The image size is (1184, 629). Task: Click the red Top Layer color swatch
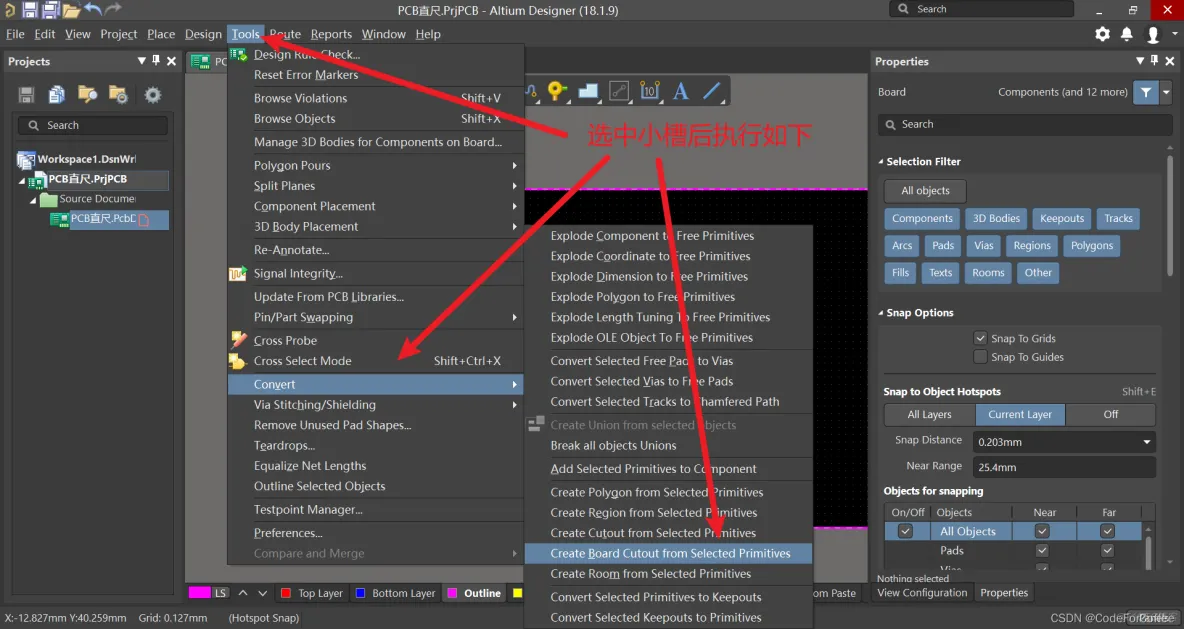click(x=285, y=593)
